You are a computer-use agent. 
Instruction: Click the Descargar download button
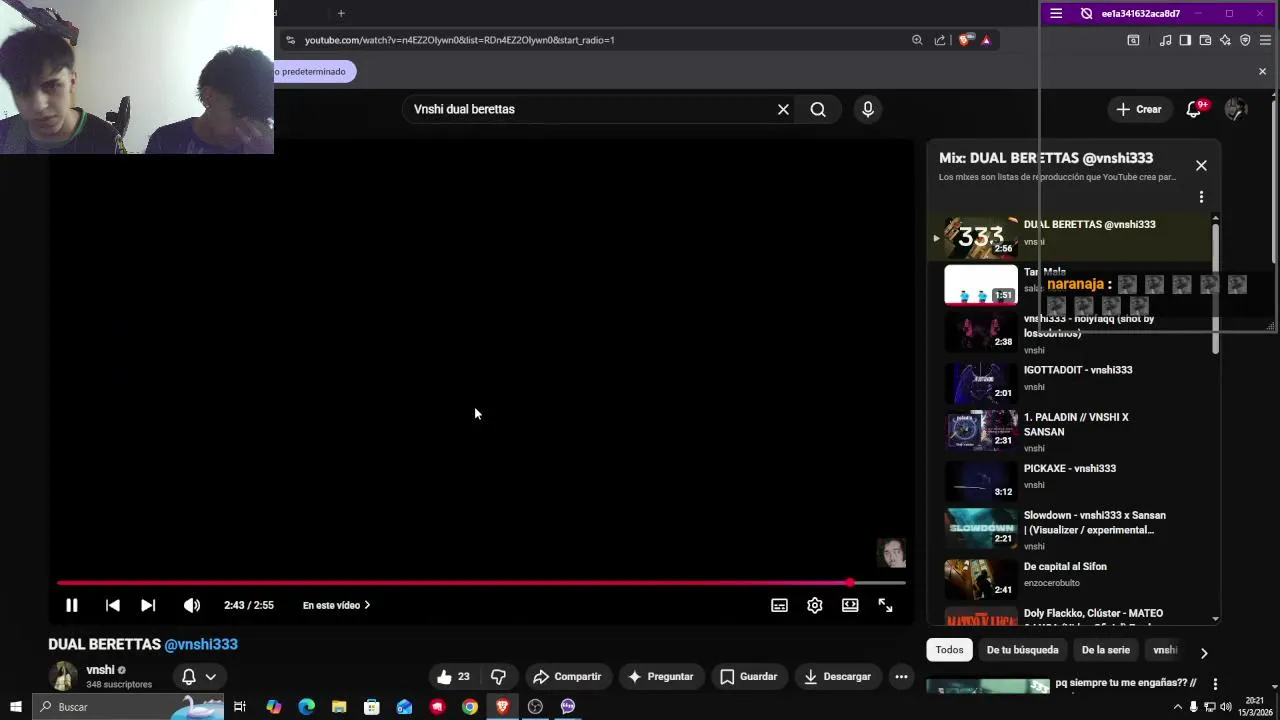click(x=837, y=677)
